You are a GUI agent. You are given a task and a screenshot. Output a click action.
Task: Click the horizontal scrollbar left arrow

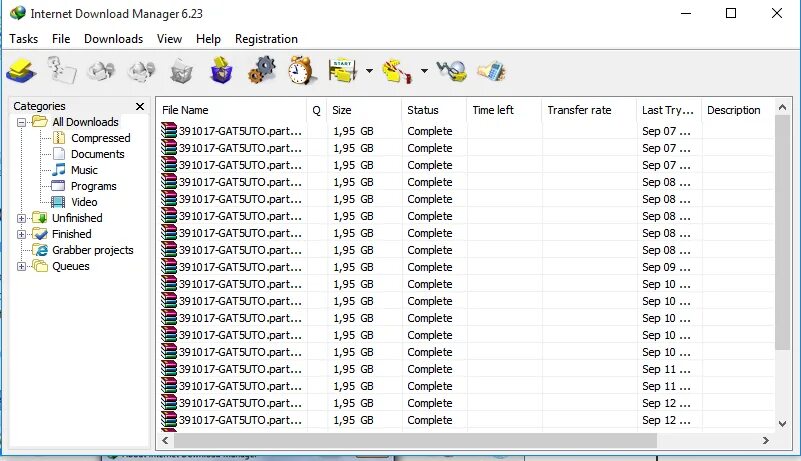point(165,440)
